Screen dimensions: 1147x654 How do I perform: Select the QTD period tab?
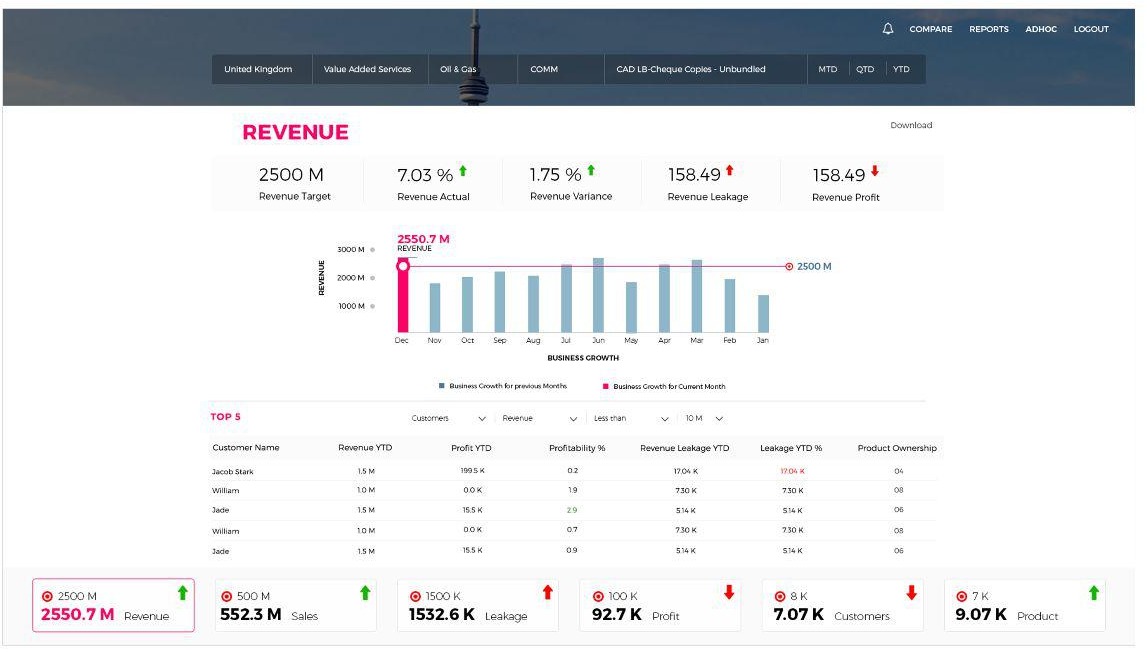point(865,69)
